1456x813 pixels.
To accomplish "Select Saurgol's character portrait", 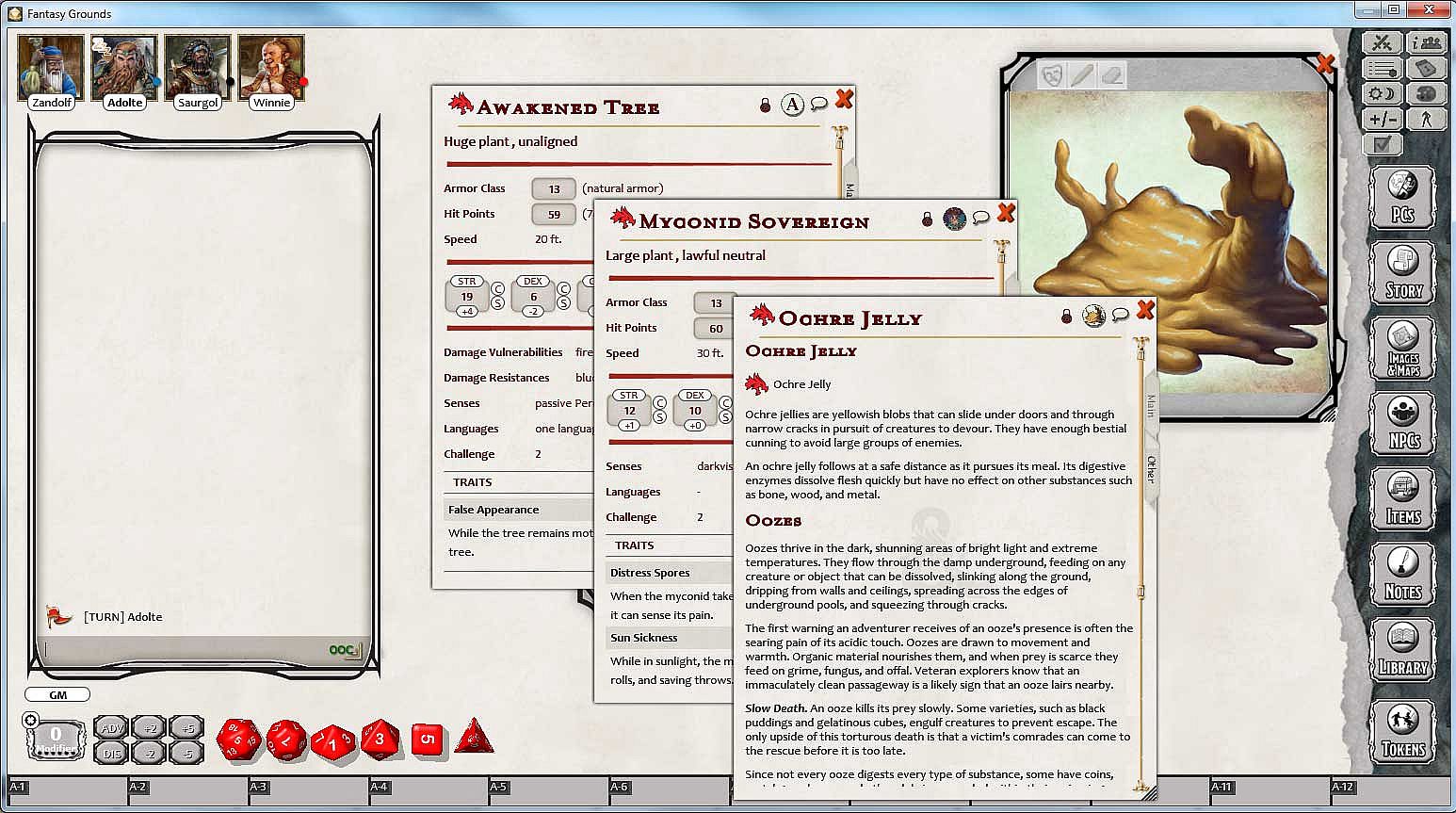I will point(198,66).
